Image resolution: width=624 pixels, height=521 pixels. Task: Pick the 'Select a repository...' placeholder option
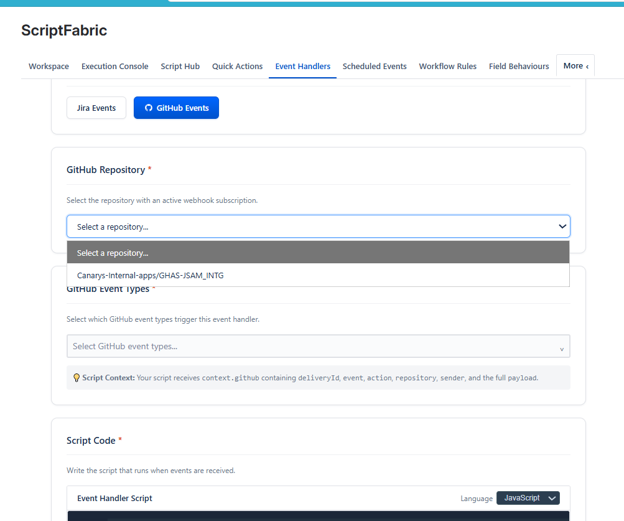318,253
